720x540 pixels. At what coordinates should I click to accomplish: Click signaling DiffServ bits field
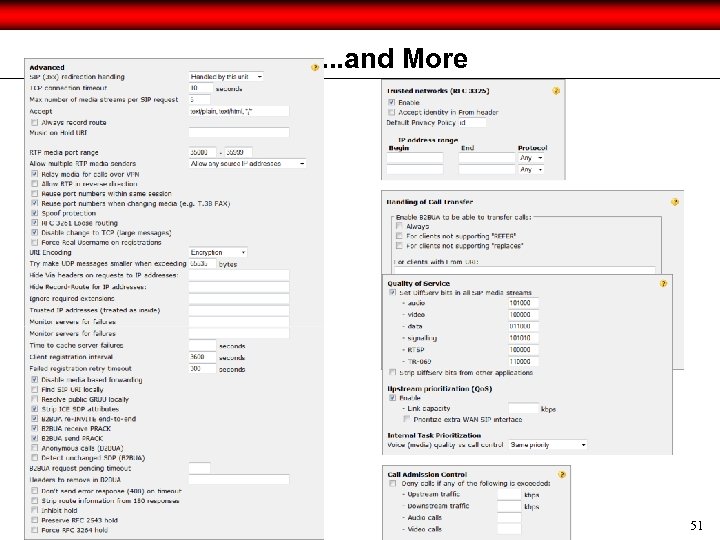click(523, 338)
